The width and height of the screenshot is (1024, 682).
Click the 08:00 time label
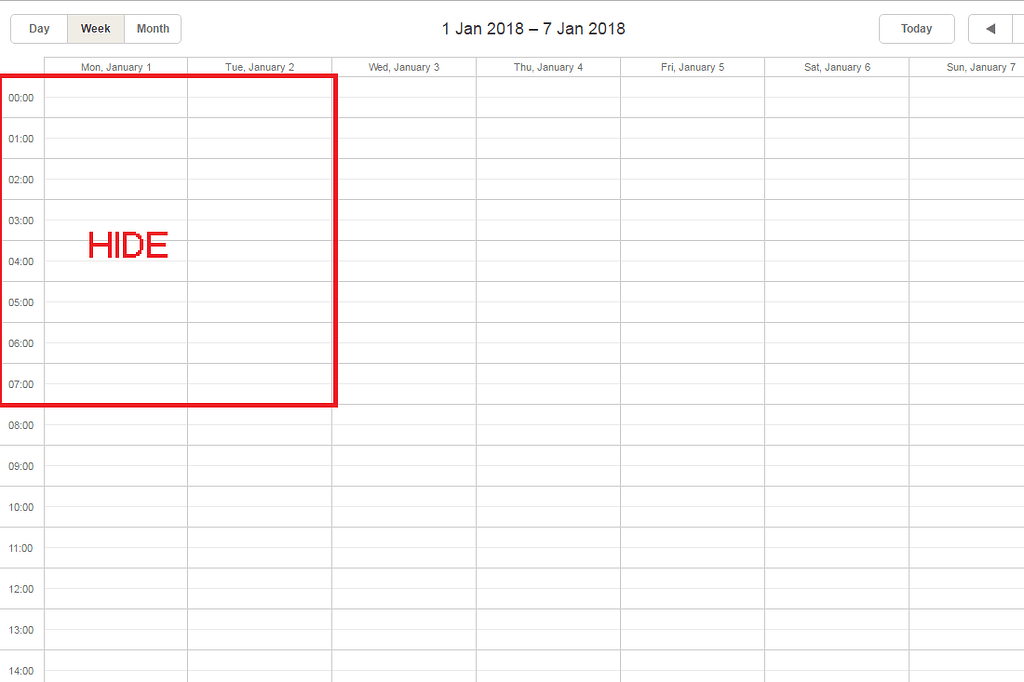21,425
